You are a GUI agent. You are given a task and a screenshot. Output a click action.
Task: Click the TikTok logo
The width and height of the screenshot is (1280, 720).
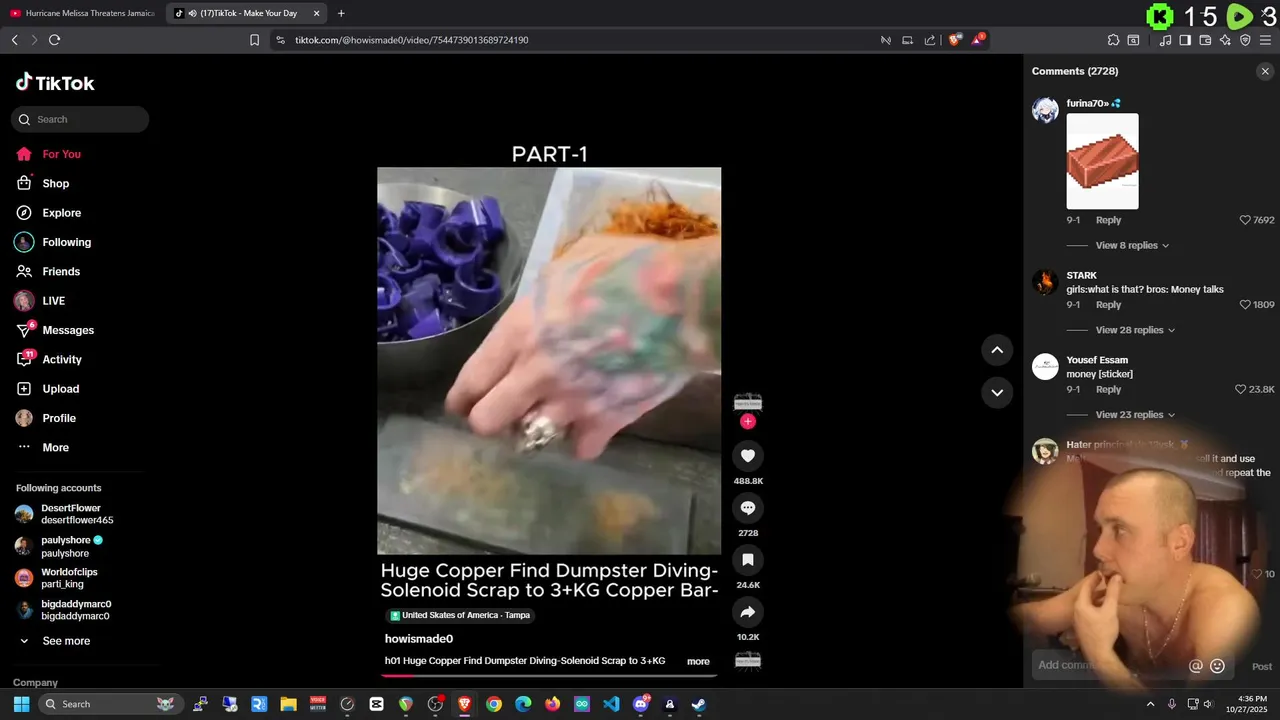click(x=55, y=83)
